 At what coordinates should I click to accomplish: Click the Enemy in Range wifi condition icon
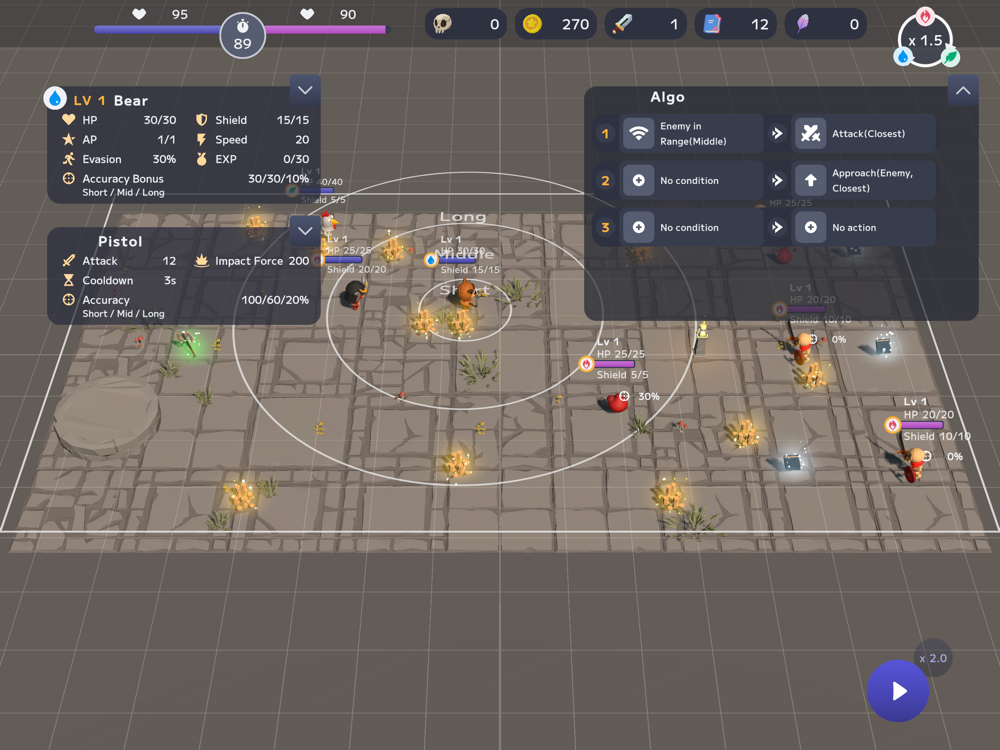(x=638, y=133)
